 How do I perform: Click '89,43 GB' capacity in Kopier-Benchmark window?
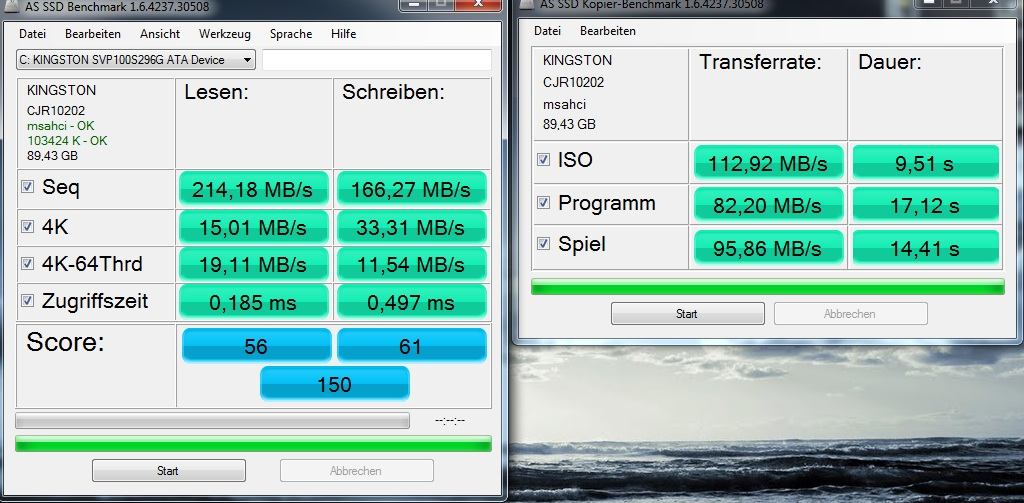[x=569, y=124]
